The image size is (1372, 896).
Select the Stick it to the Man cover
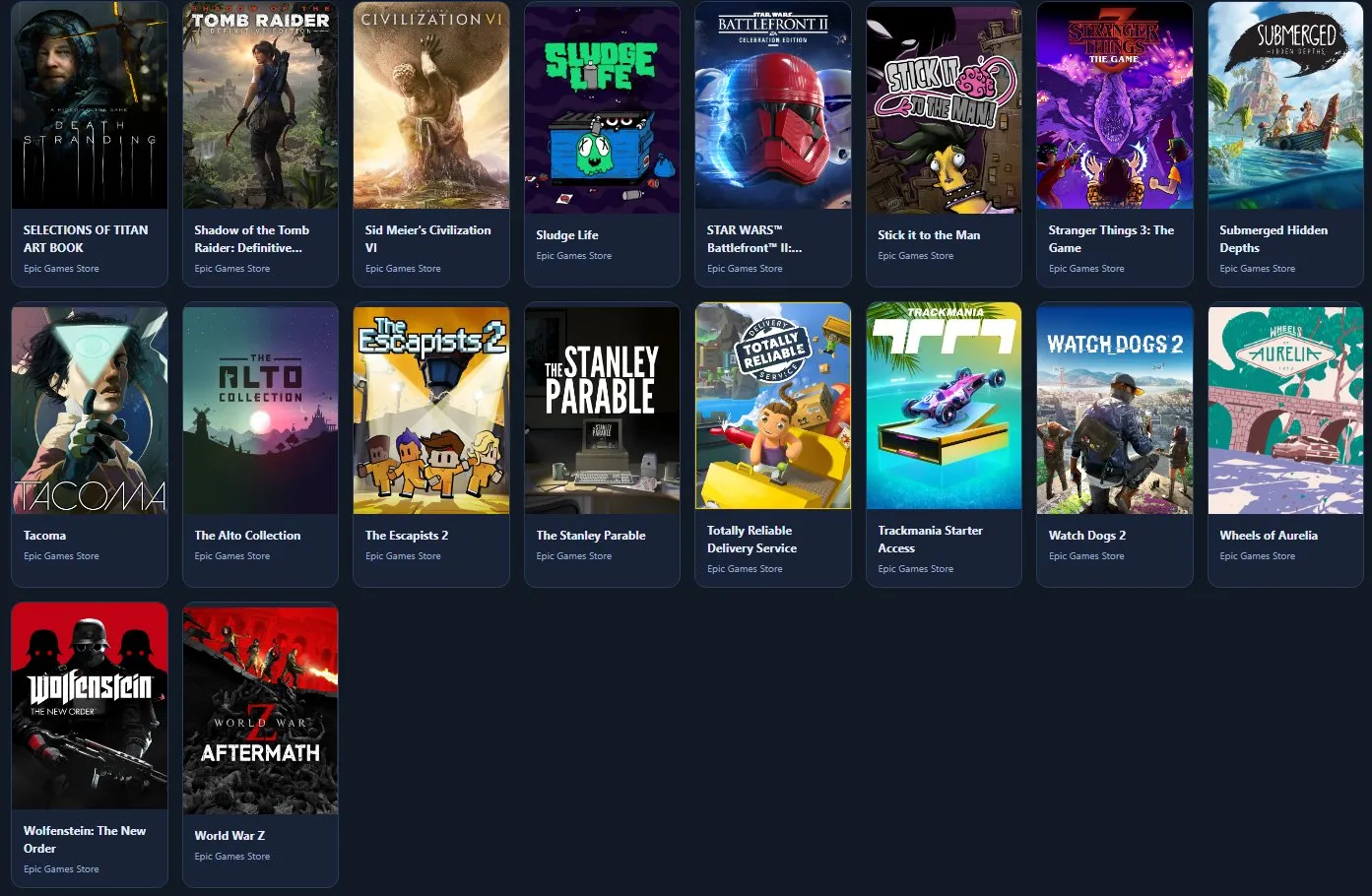(945, 108)
